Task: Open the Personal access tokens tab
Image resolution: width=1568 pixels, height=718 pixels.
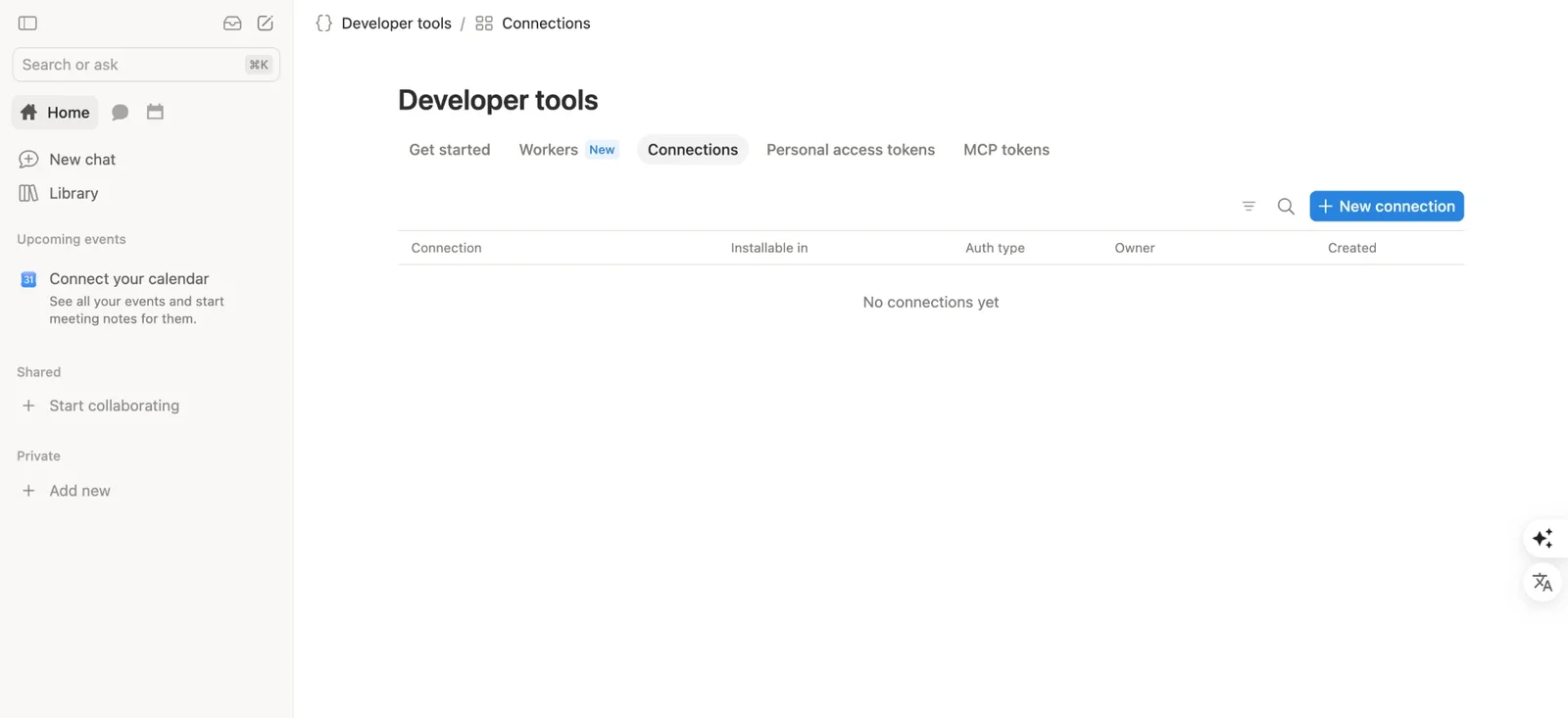Action: pyautogui.click(x=851, y=149)
